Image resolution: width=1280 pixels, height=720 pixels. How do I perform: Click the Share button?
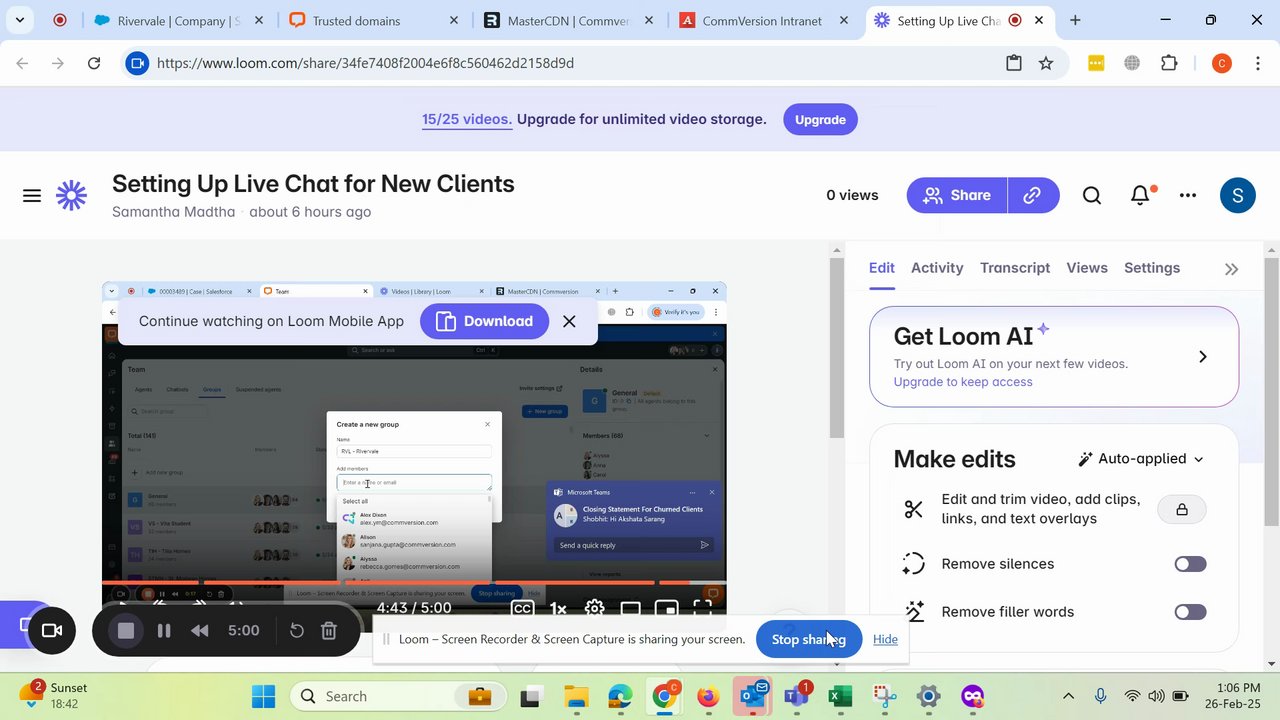tap(957, 195)
